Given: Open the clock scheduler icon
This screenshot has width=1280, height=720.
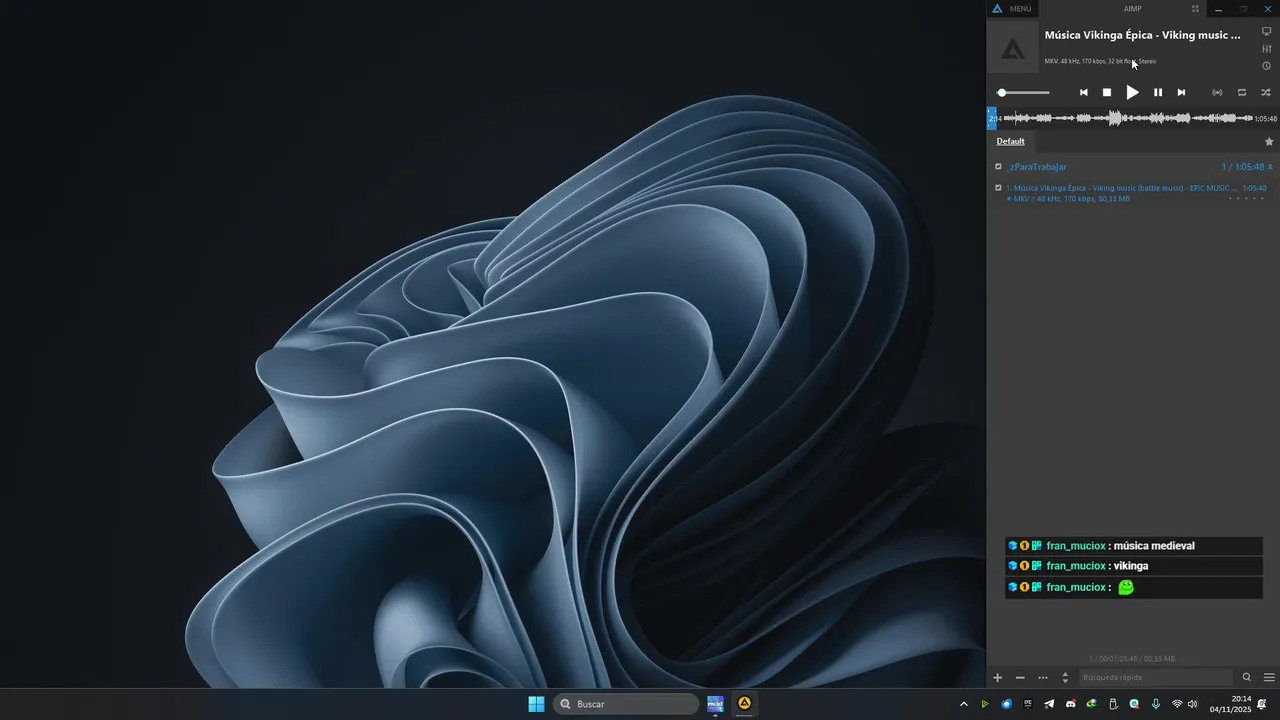Looking at the screenshot, I should point(1266,66).
